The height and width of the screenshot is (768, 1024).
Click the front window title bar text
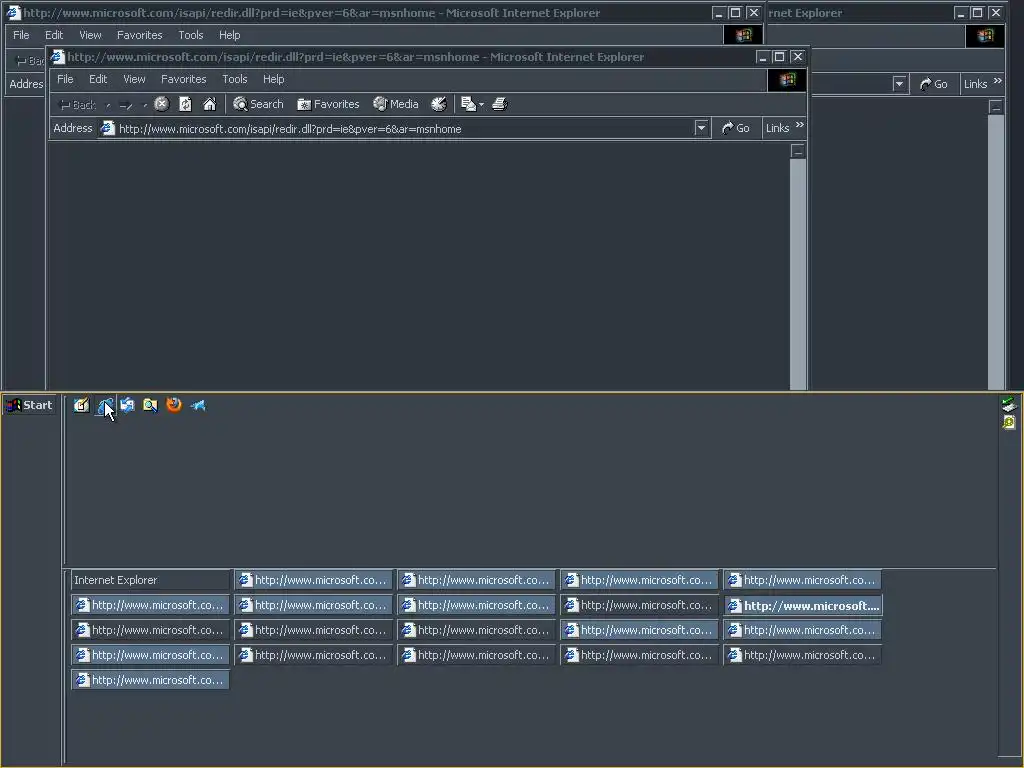tap(355, 57)
